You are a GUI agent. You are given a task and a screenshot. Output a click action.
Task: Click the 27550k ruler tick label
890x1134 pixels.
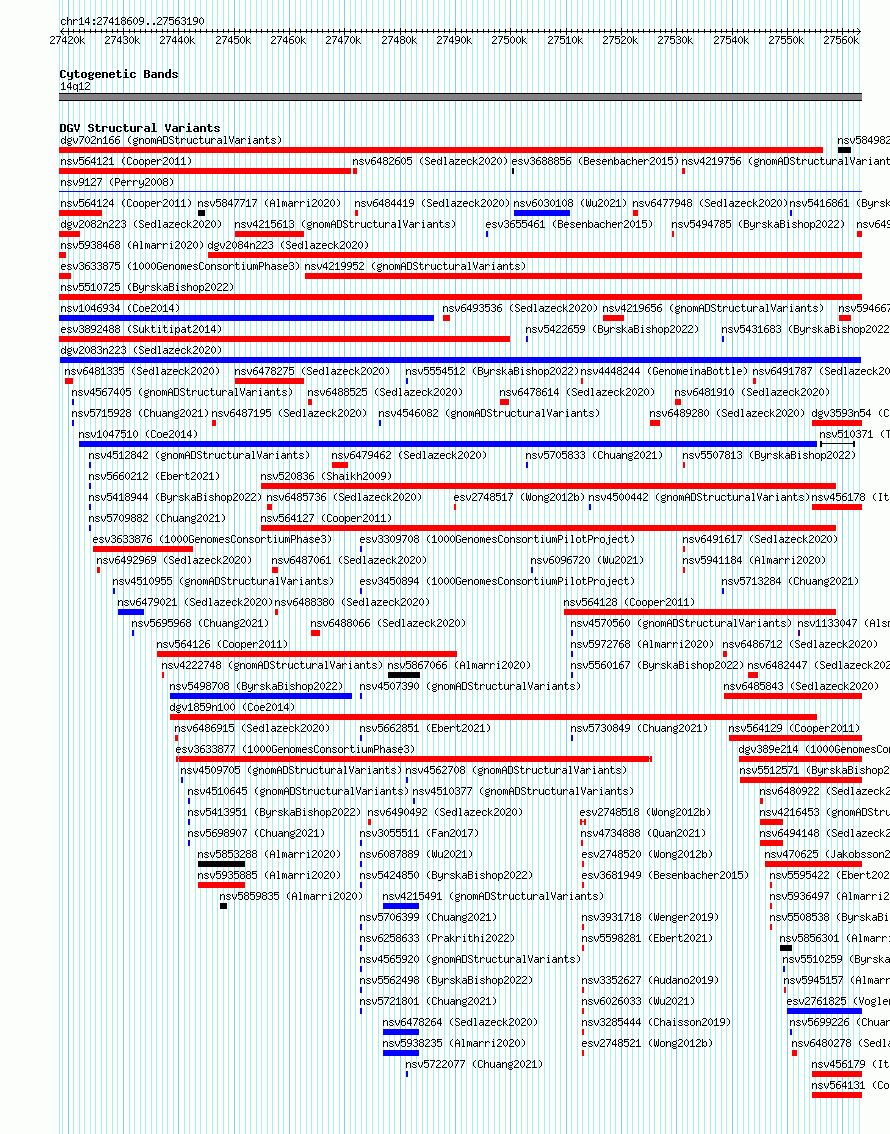(786, 40)
